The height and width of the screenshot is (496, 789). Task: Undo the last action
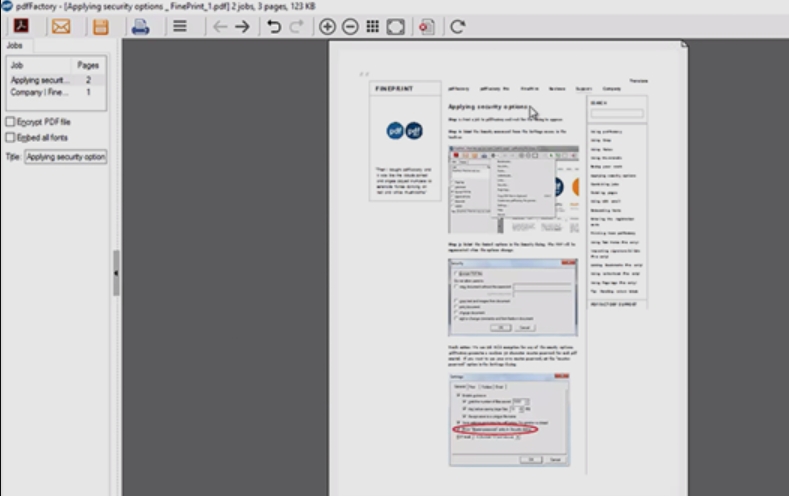[274, 27]
